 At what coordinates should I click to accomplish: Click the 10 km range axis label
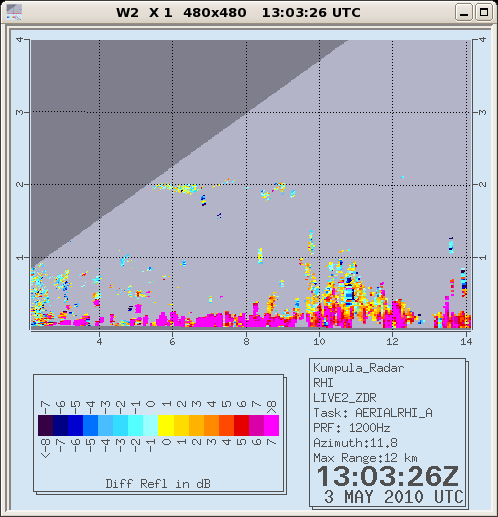click(319, 341)
